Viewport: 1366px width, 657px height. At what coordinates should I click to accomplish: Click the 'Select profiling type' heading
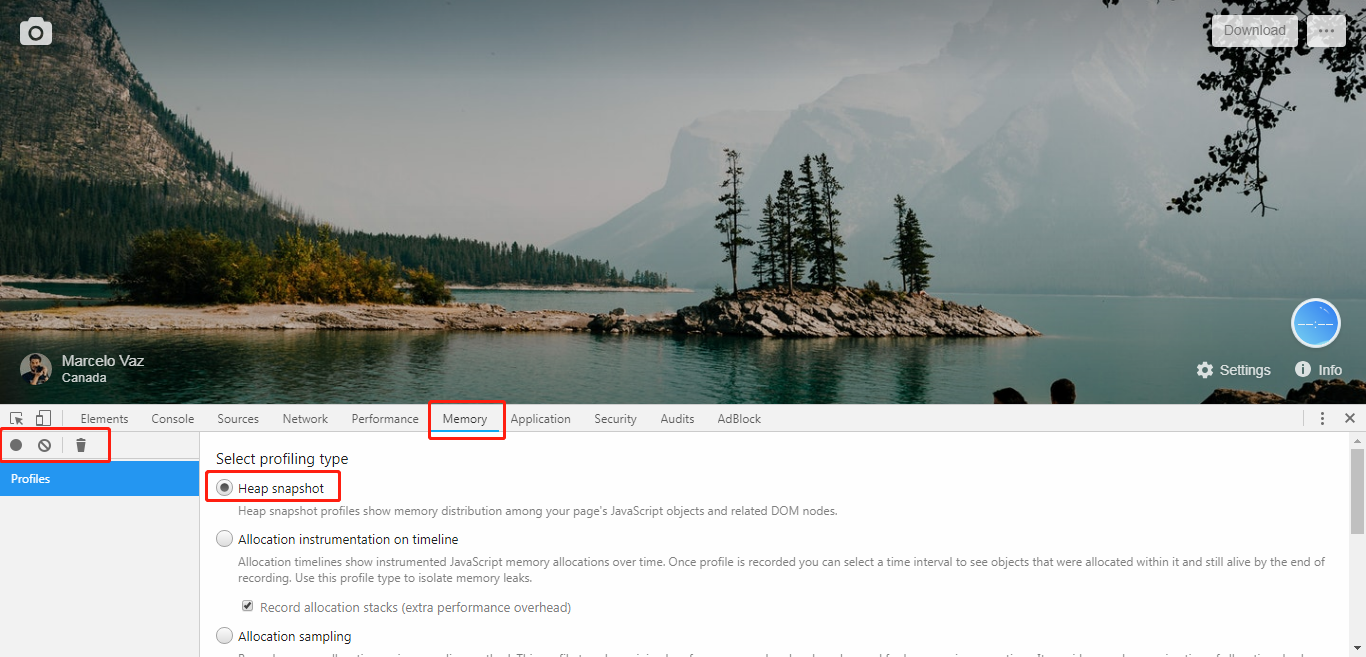point(282,459)
